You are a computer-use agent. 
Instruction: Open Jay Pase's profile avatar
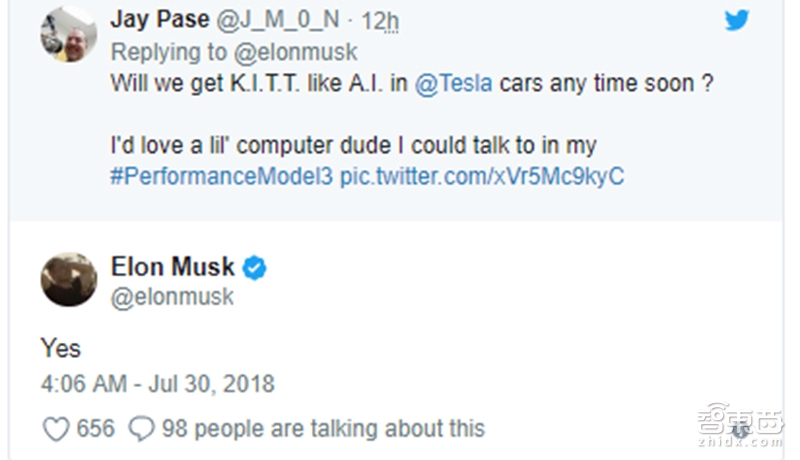(x=68, y=36)
